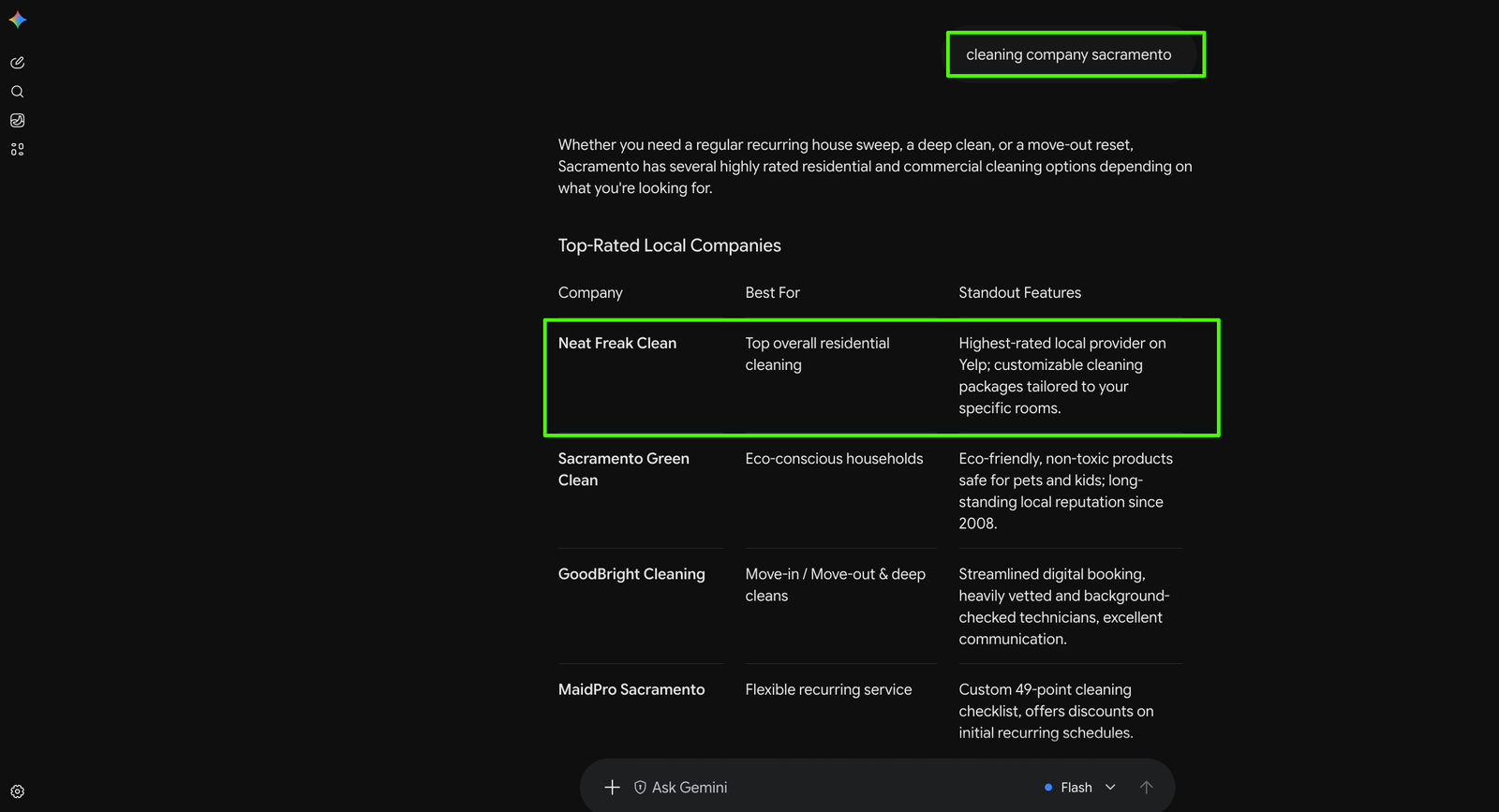This screenshot has width=1499, height=812.
Task: Click the chevron next to Flash
Action: pyautogui.click(x=1110, y=788)
